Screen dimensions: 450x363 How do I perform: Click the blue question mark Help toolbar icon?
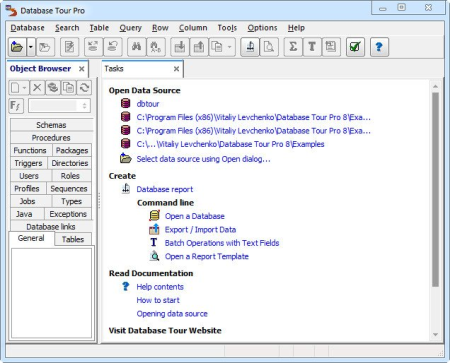[x=379, y=47]
